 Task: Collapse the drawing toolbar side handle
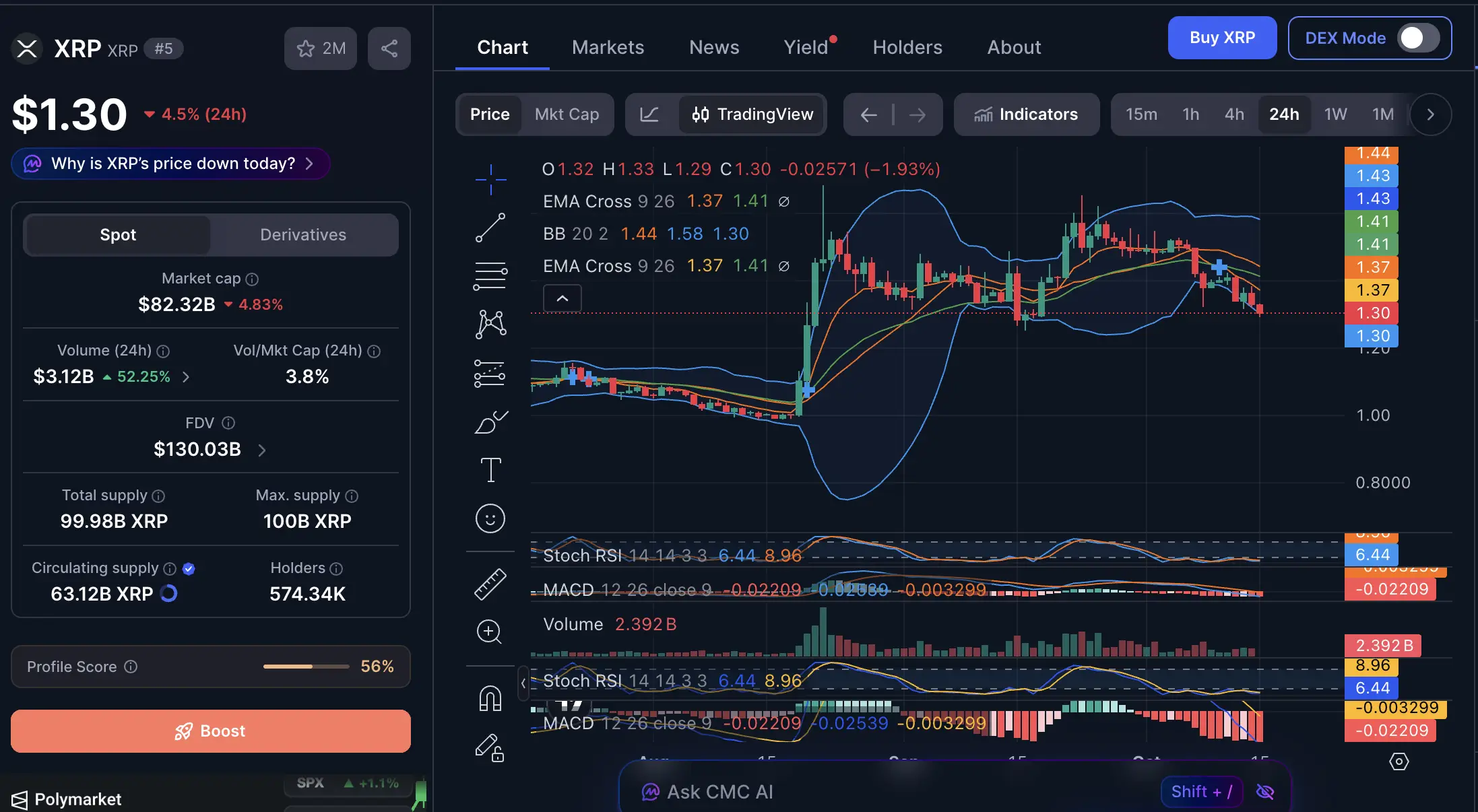point(523,683)
